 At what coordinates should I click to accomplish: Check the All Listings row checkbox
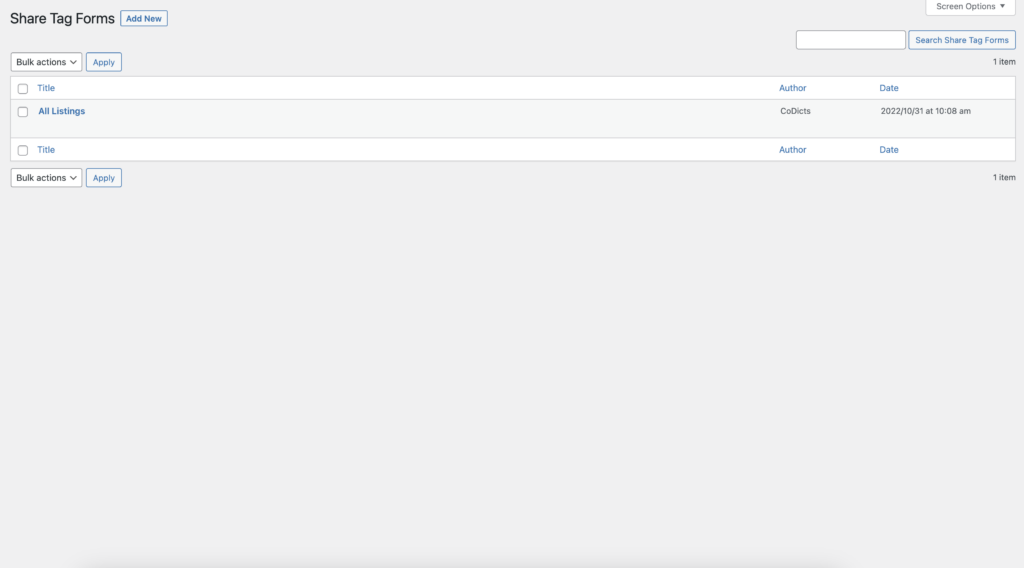tap(23, 112)
